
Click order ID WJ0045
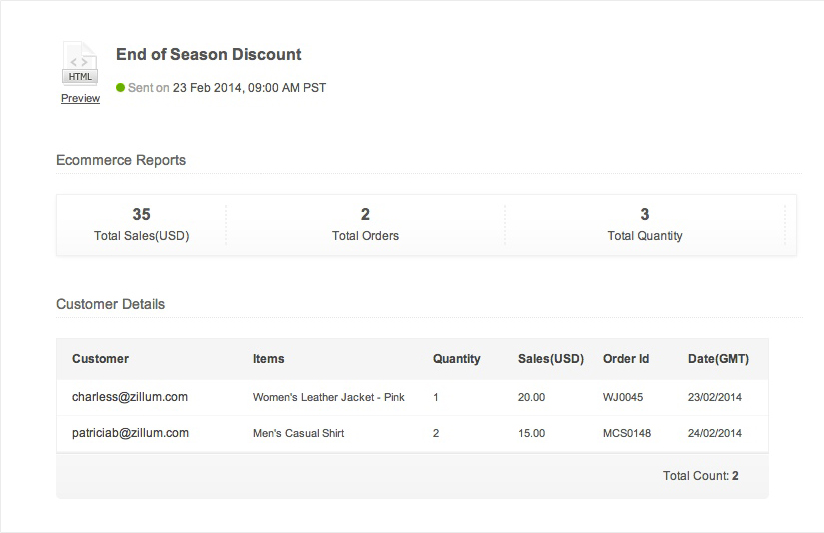(623, 397)
